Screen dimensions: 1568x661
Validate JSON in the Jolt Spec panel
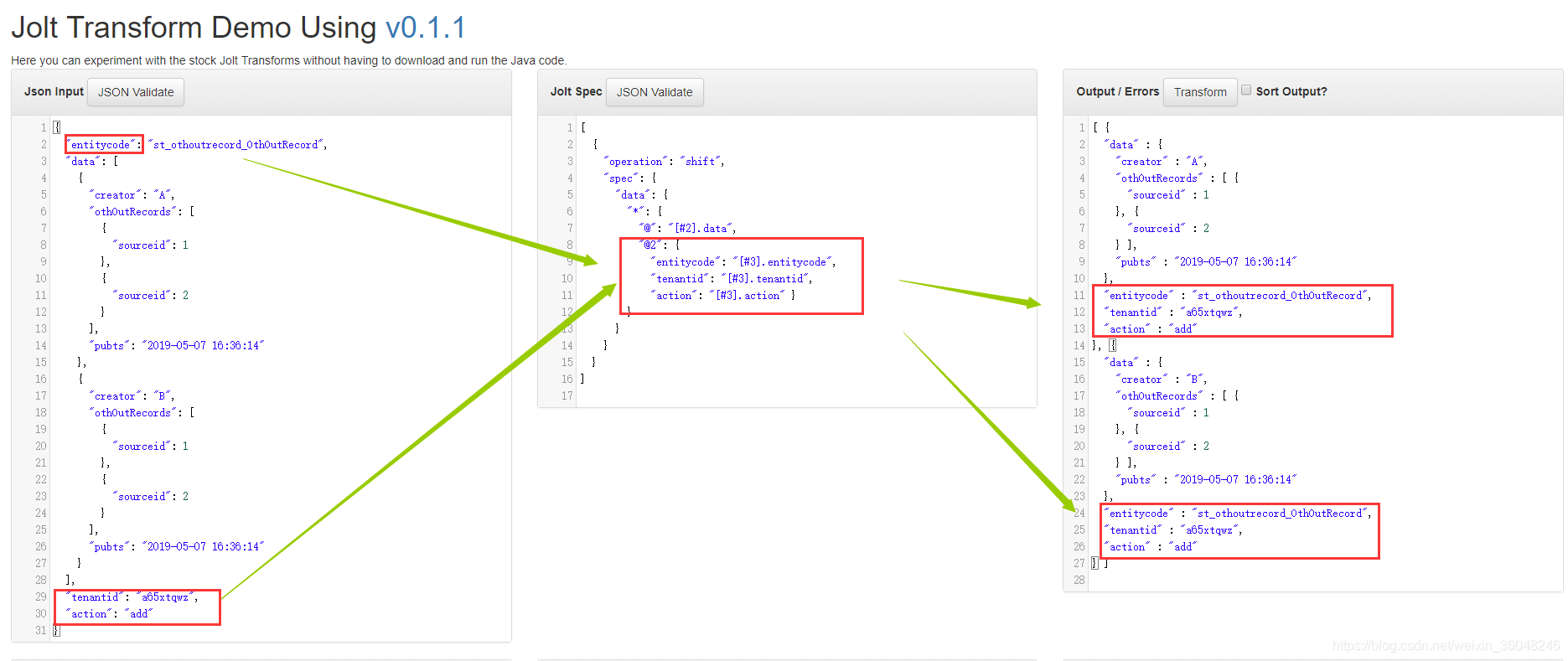(x=655, y=92)
